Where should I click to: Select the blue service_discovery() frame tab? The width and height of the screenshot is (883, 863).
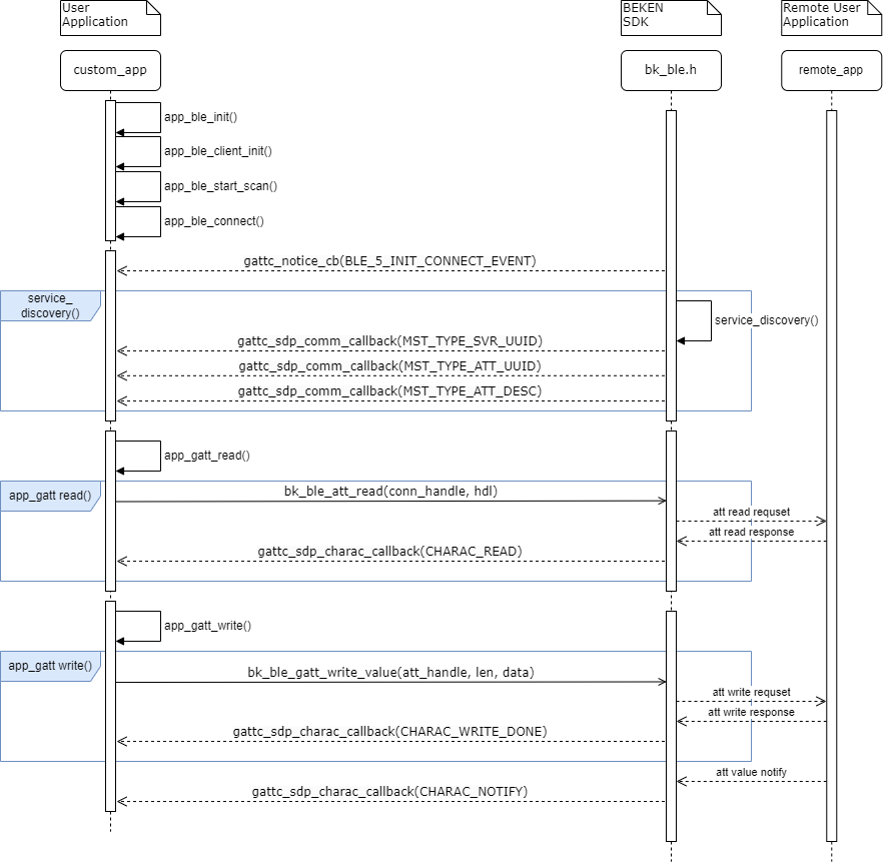[x=48, y=306]
